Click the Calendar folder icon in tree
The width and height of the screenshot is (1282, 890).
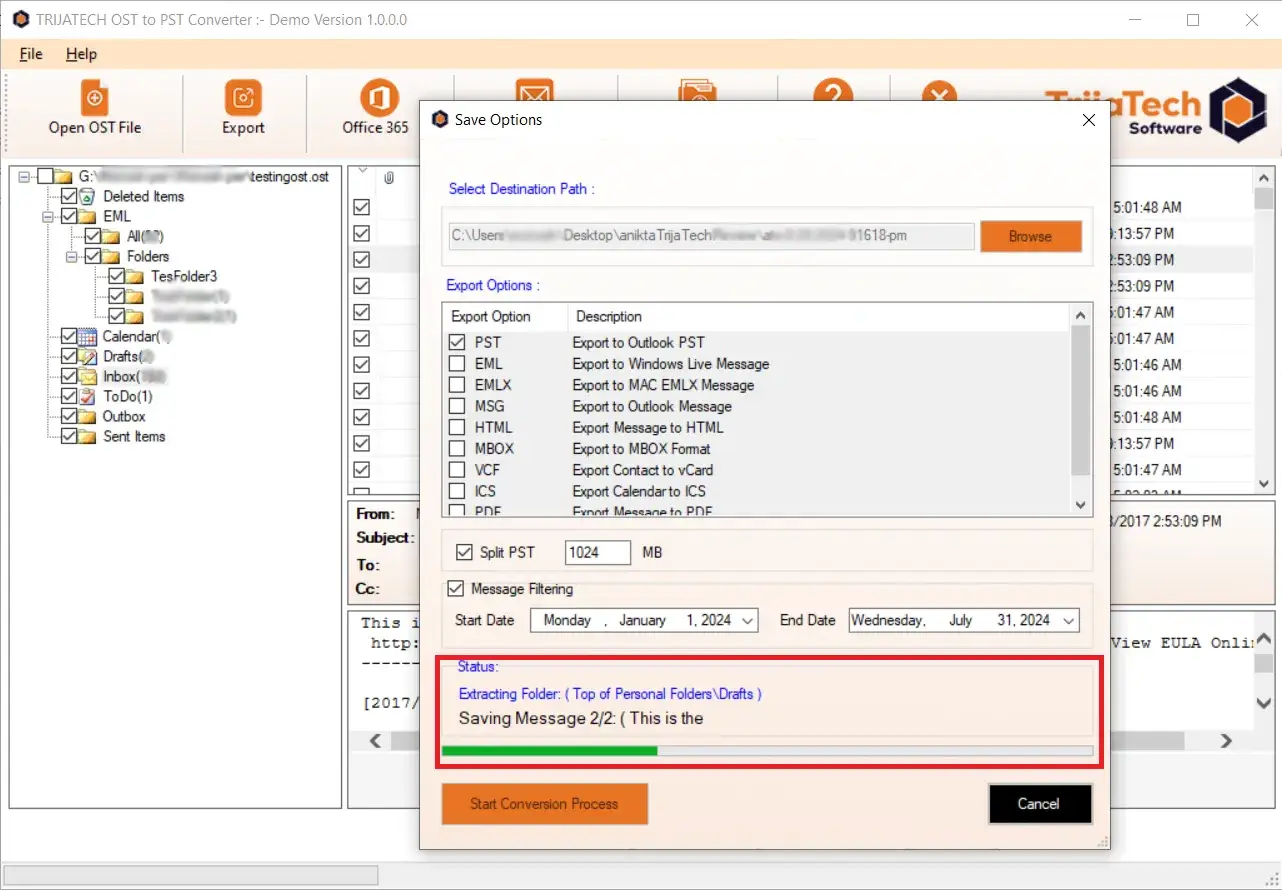pyautogui.click(x=87, y=336)
